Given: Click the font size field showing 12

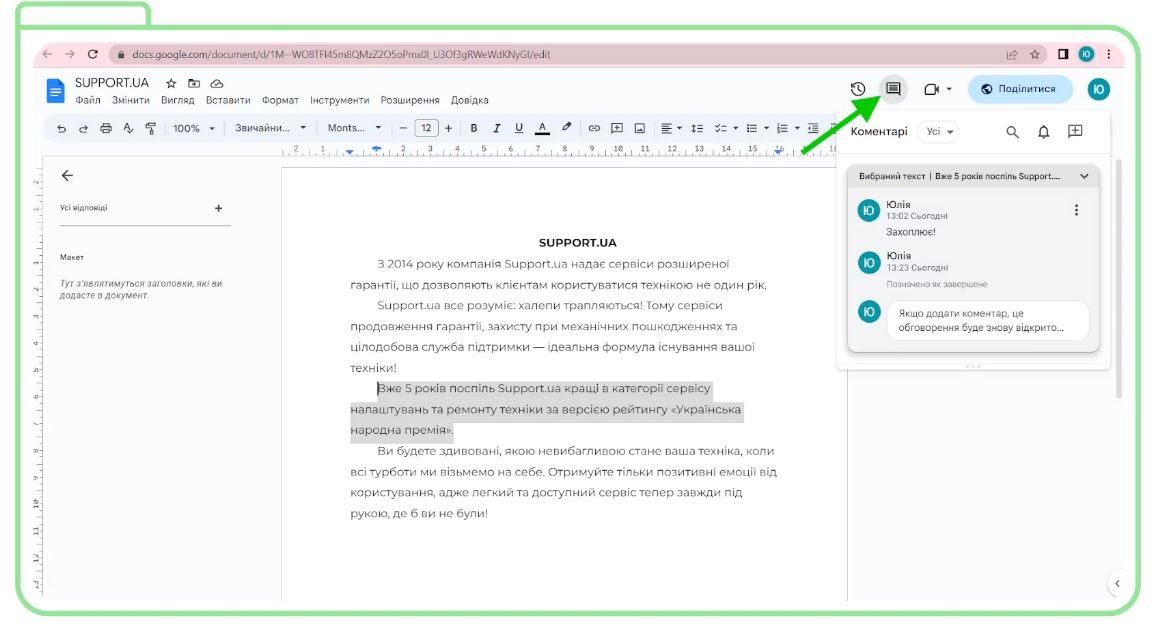Looking at the screenshot, I should click(x=426, y=128).
